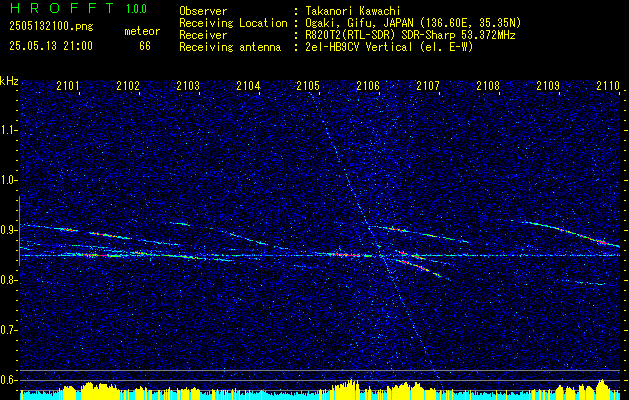Image resolution: width=629 pixels, height=400 pixels.
Task: Click the Receiver value R820T2 SDR-Sharp
Action: 410,35
